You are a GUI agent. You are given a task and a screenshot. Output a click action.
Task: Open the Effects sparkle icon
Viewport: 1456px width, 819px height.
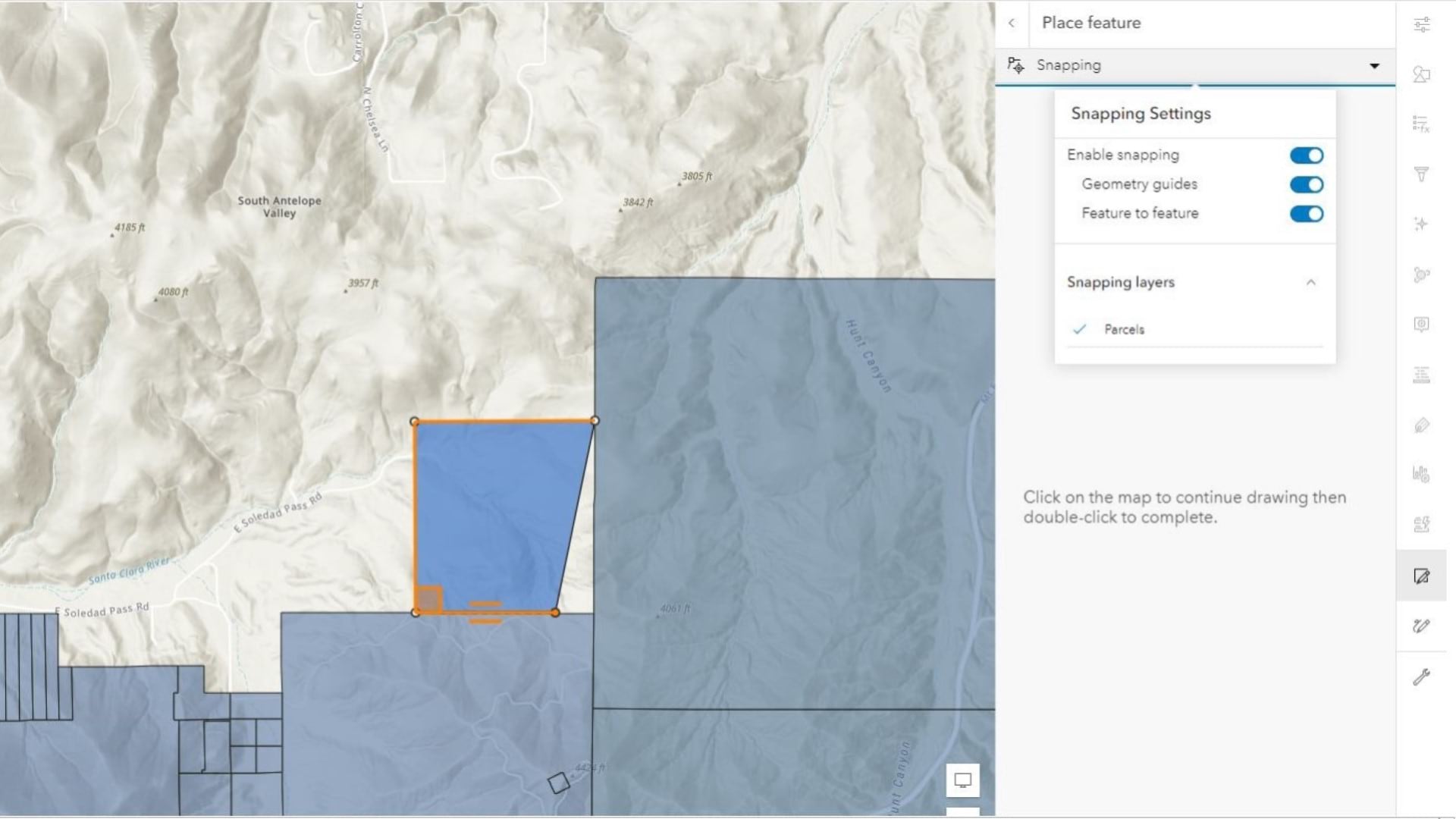tap(1422, 224)
